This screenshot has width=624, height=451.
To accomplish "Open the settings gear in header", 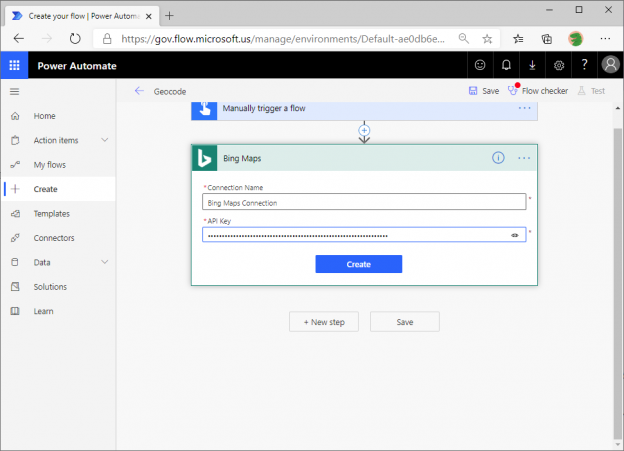I will tap(558, 66).
